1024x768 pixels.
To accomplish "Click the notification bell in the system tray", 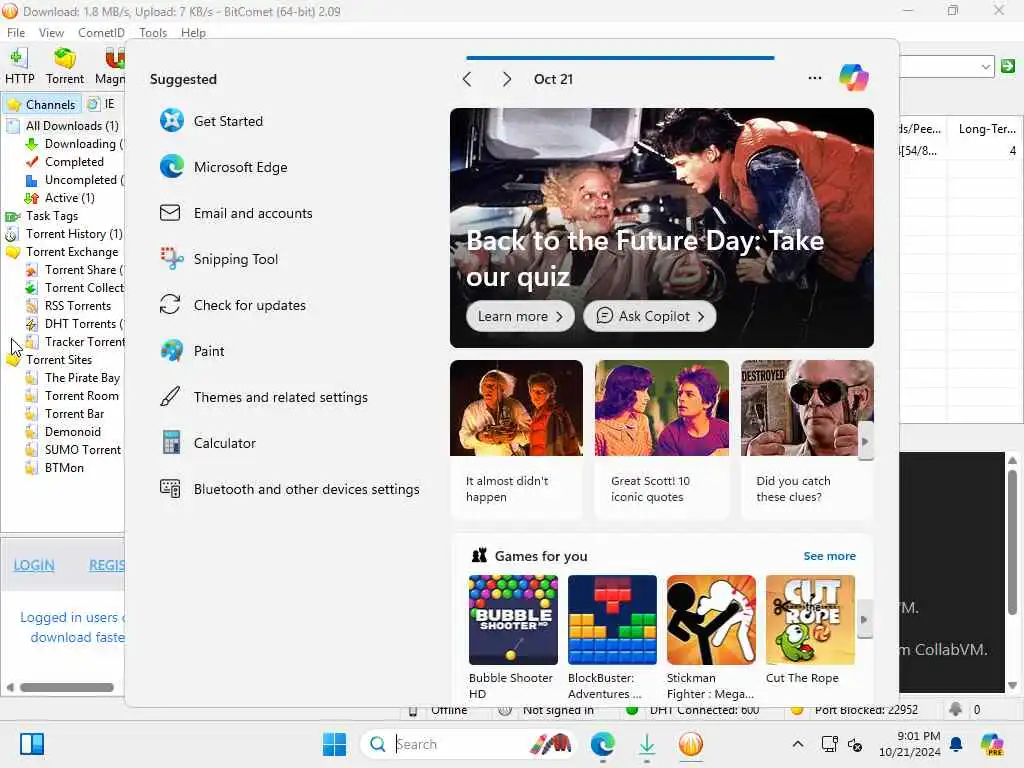I will (x=955, y=744).
